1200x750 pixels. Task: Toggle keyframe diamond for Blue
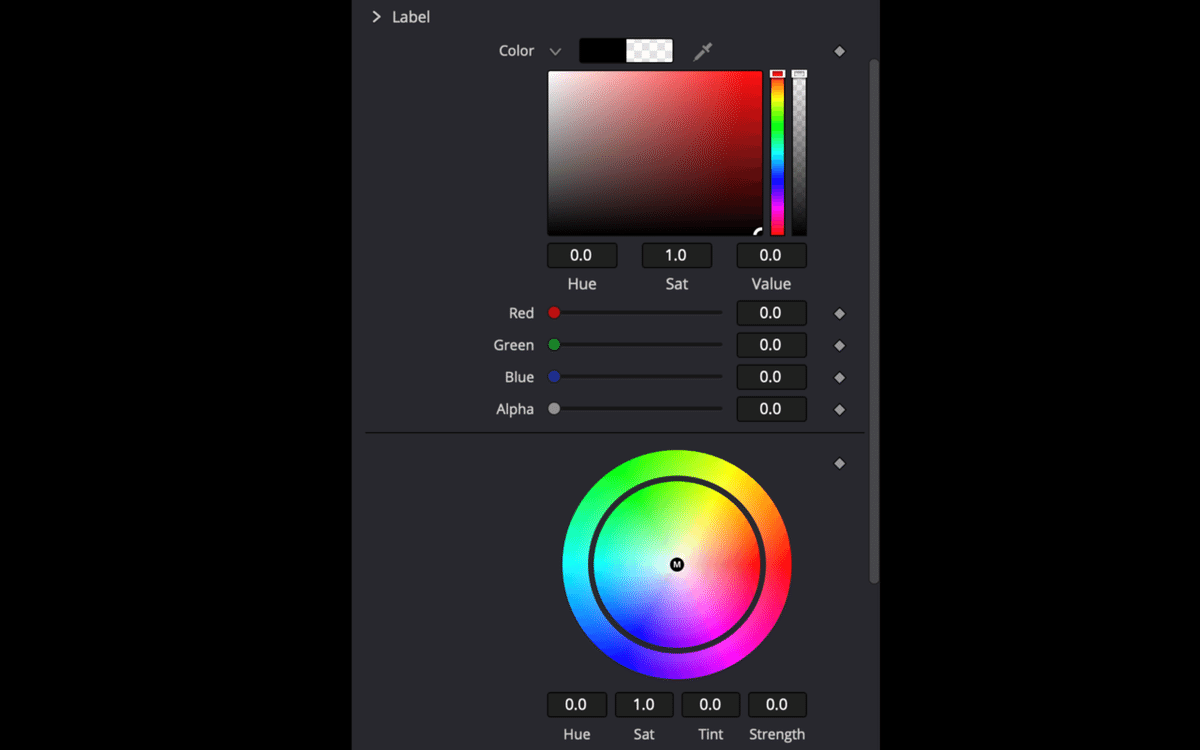coord(839,377)
